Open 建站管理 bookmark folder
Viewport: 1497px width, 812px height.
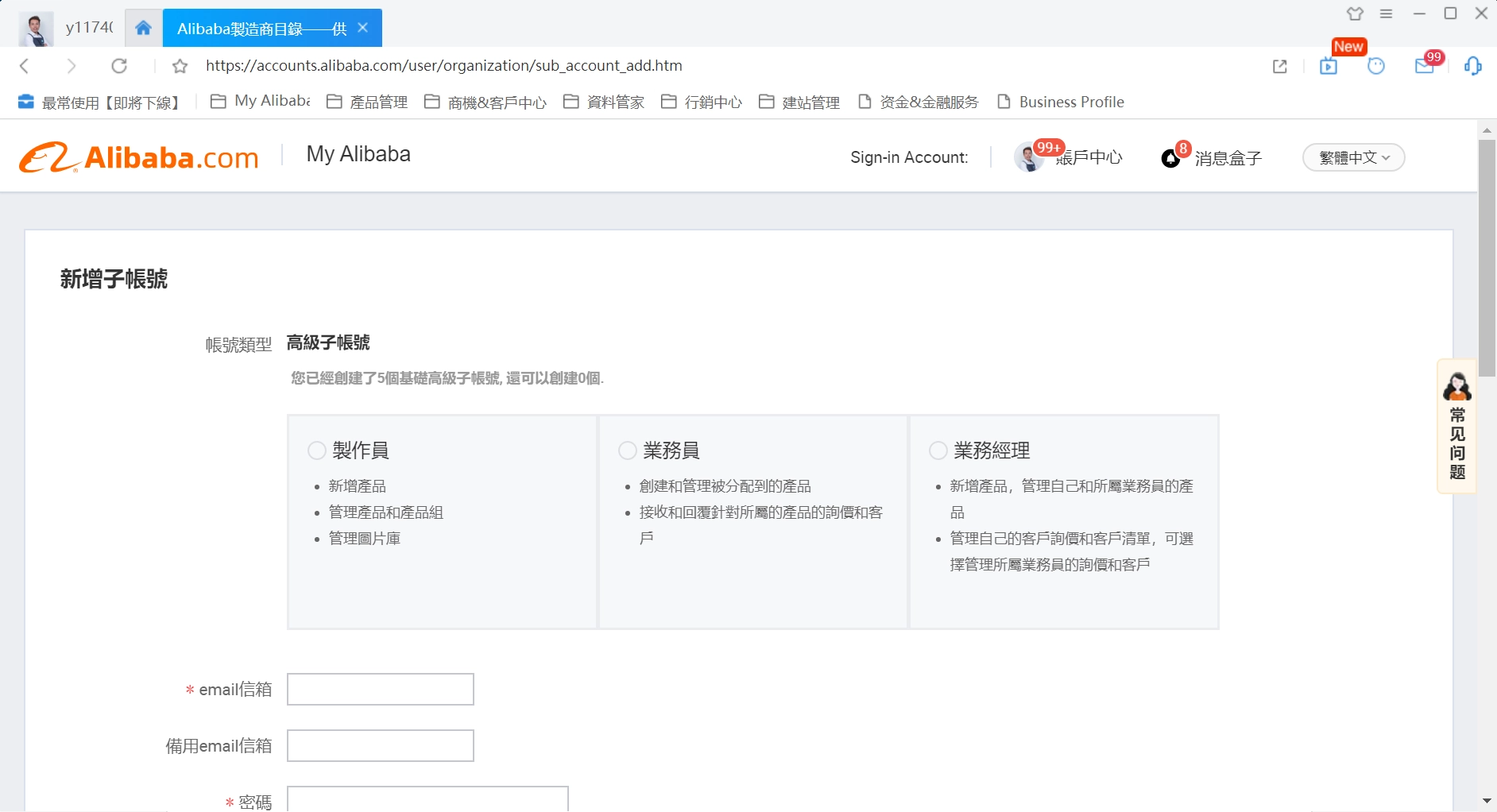click(x=799, y=102)
